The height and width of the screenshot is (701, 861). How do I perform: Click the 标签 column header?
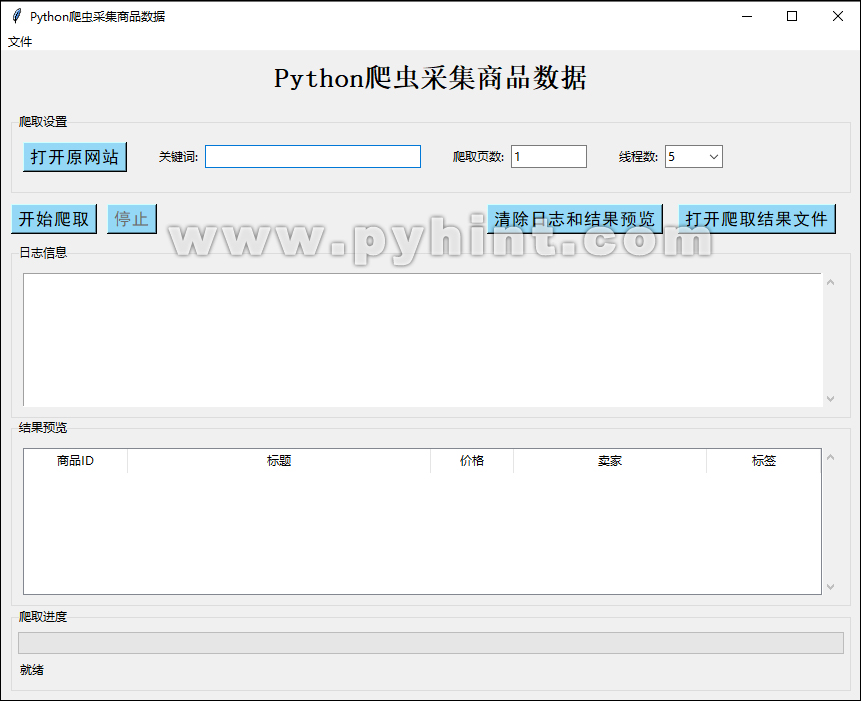coord(763,461)
